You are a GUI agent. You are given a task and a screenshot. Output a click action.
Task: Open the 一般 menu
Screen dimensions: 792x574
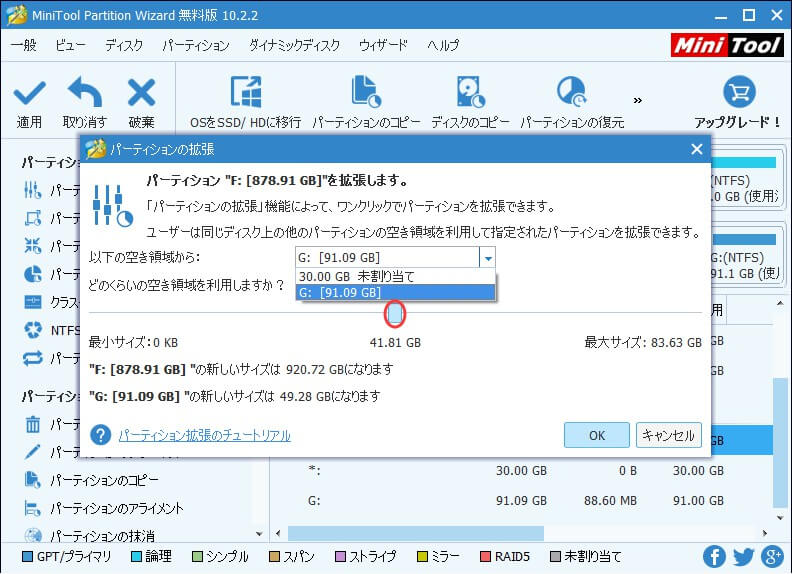24,45
